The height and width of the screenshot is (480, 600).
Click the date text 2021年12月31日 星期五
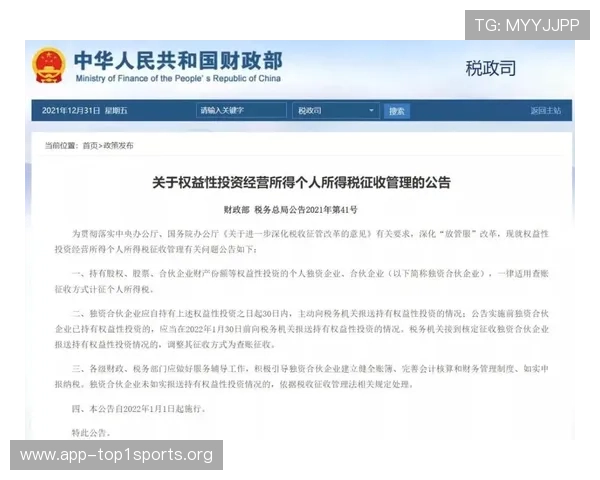click(x=85, y=111)
